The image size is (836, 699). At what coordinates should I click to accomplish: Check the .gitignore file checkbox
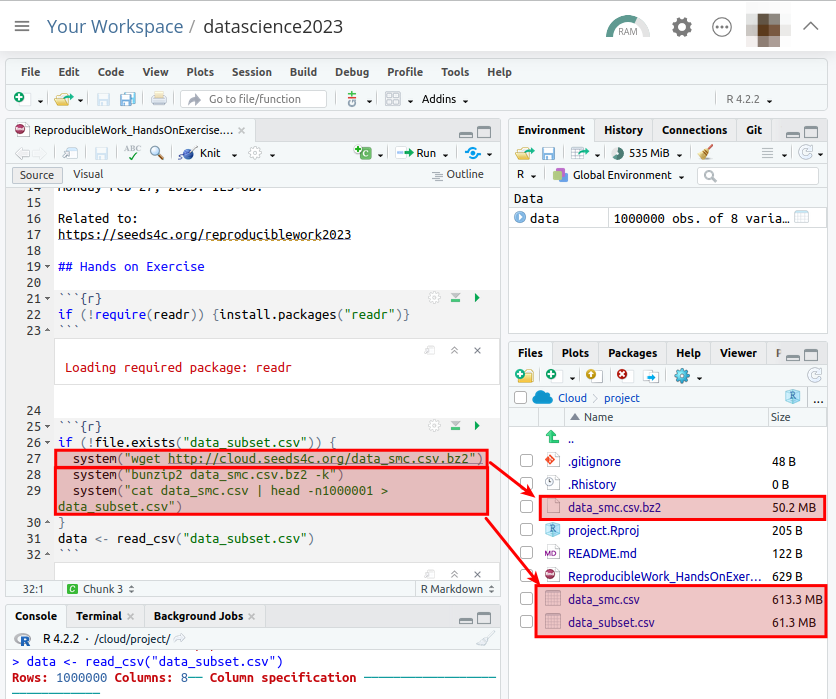pos(526,461)
